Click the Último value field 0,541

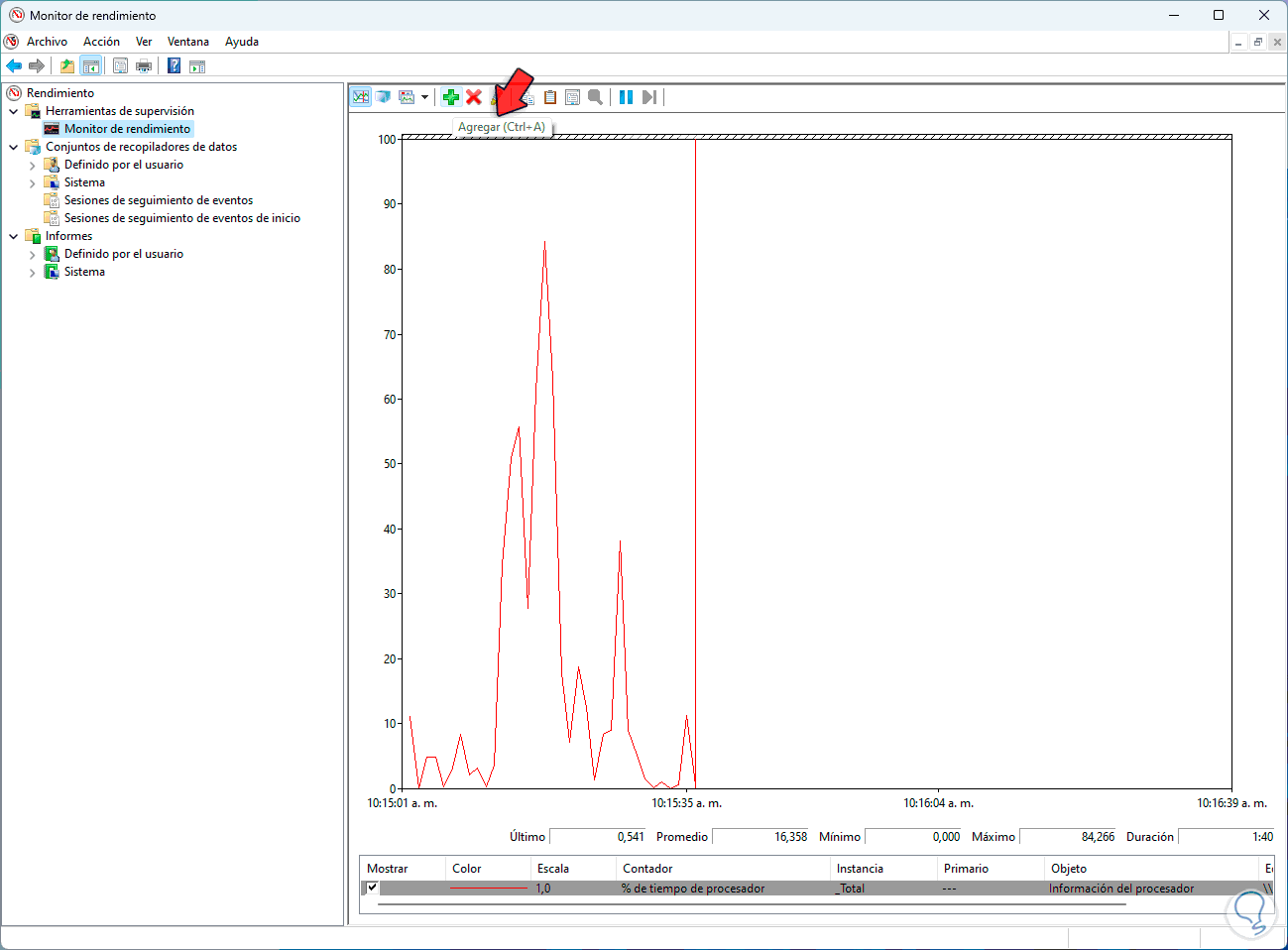[x=598, y=837]
